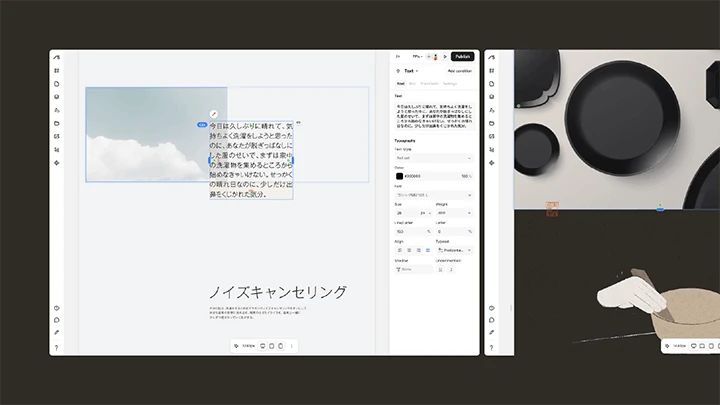The width and height of the screenshot is (720, 405).
Task: Open the black text color swatch
Action: click(x=399, y=176)
